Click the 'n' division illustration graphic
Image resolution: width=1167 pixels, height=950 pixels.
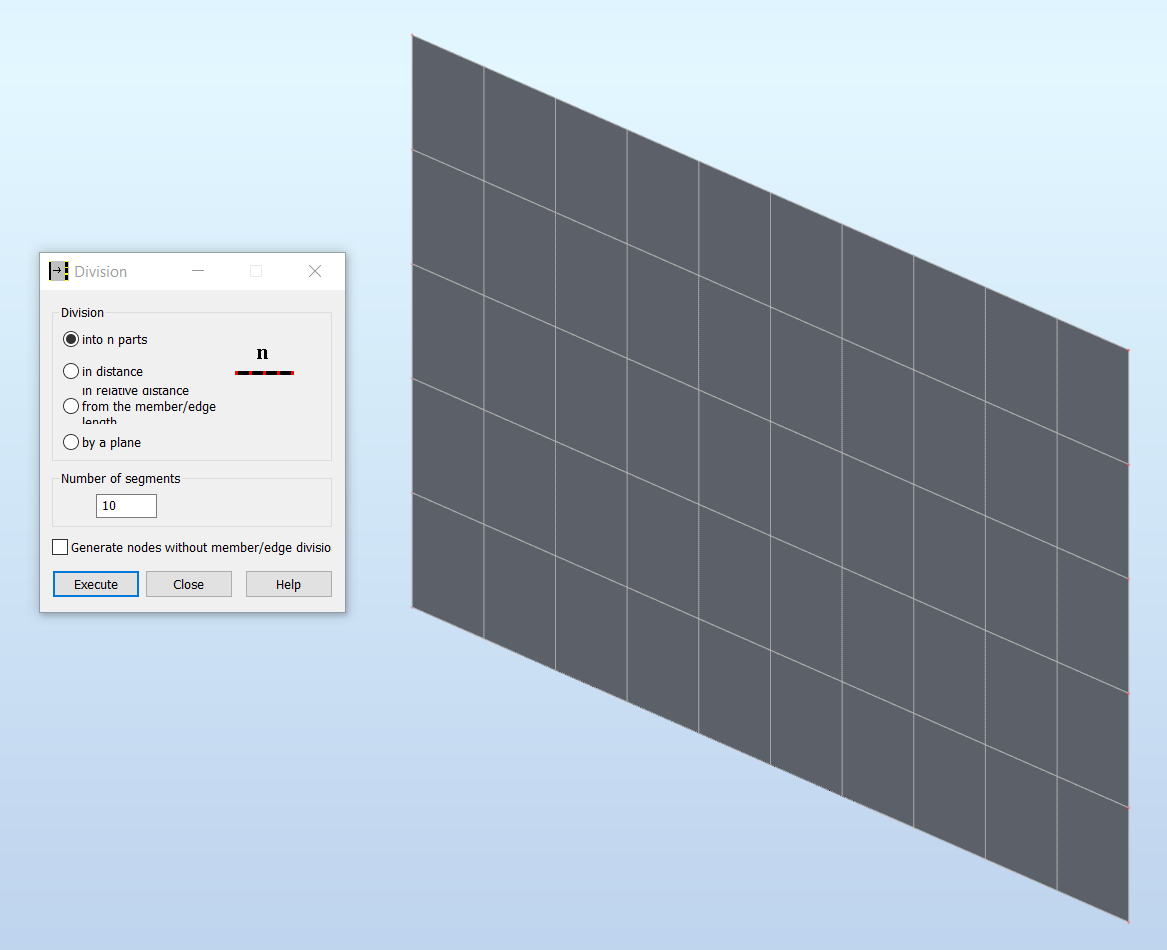click(x=263, y=360)
